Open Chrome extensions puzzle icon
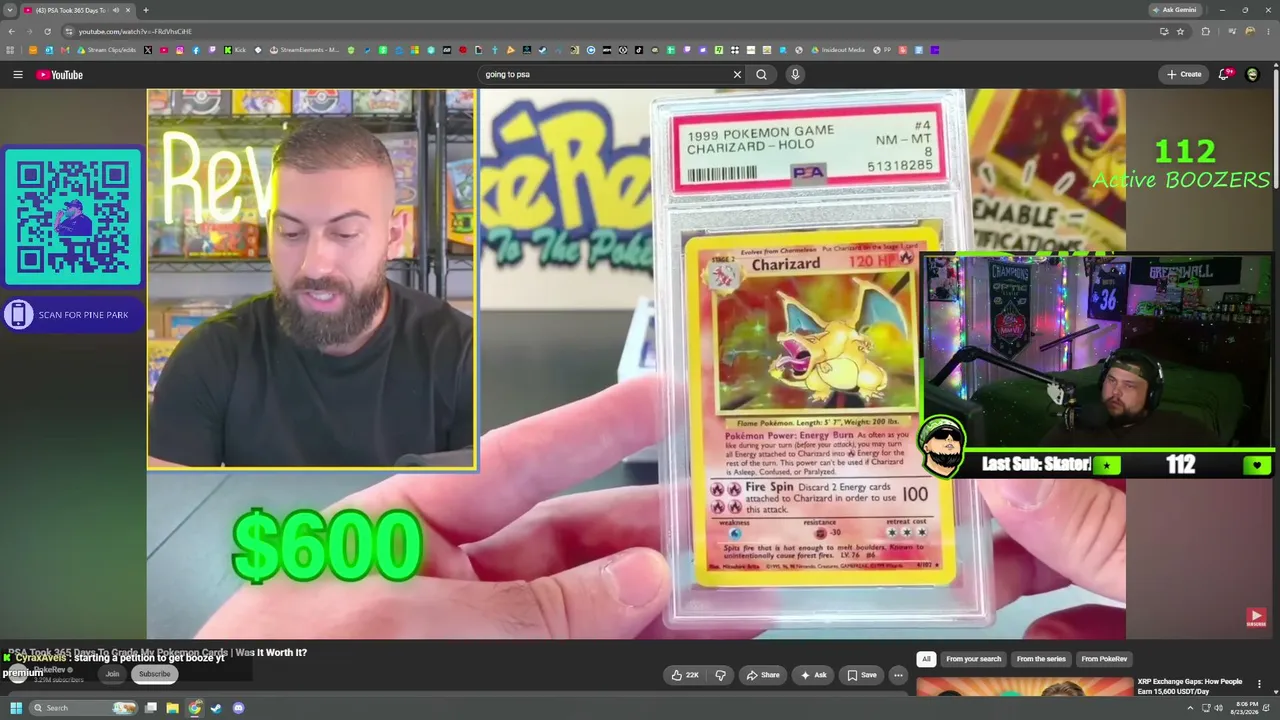 pos(1205,31)
